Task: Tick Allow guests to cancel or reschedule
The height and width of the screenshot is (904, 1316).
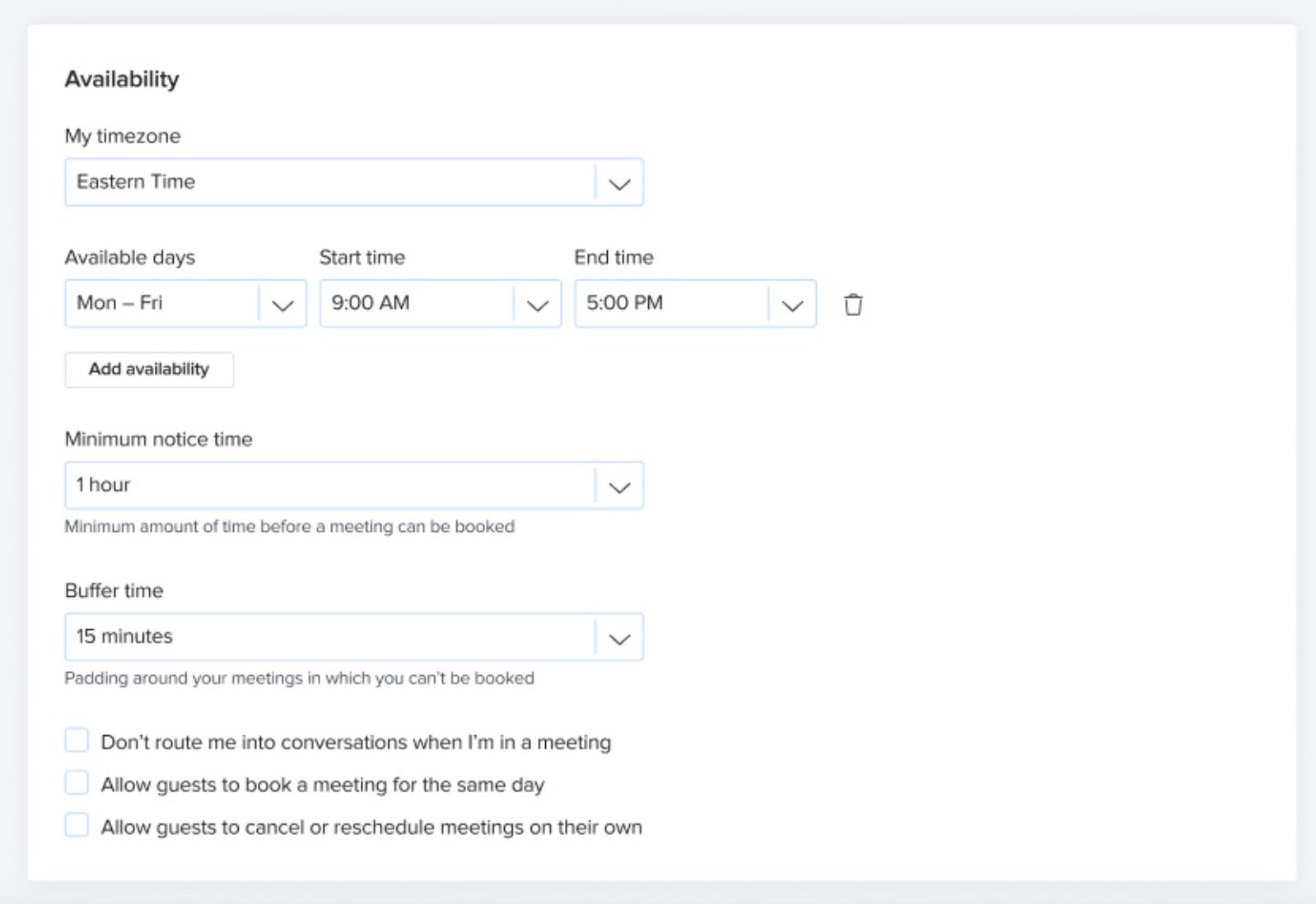Action: [x=77, y=826]
